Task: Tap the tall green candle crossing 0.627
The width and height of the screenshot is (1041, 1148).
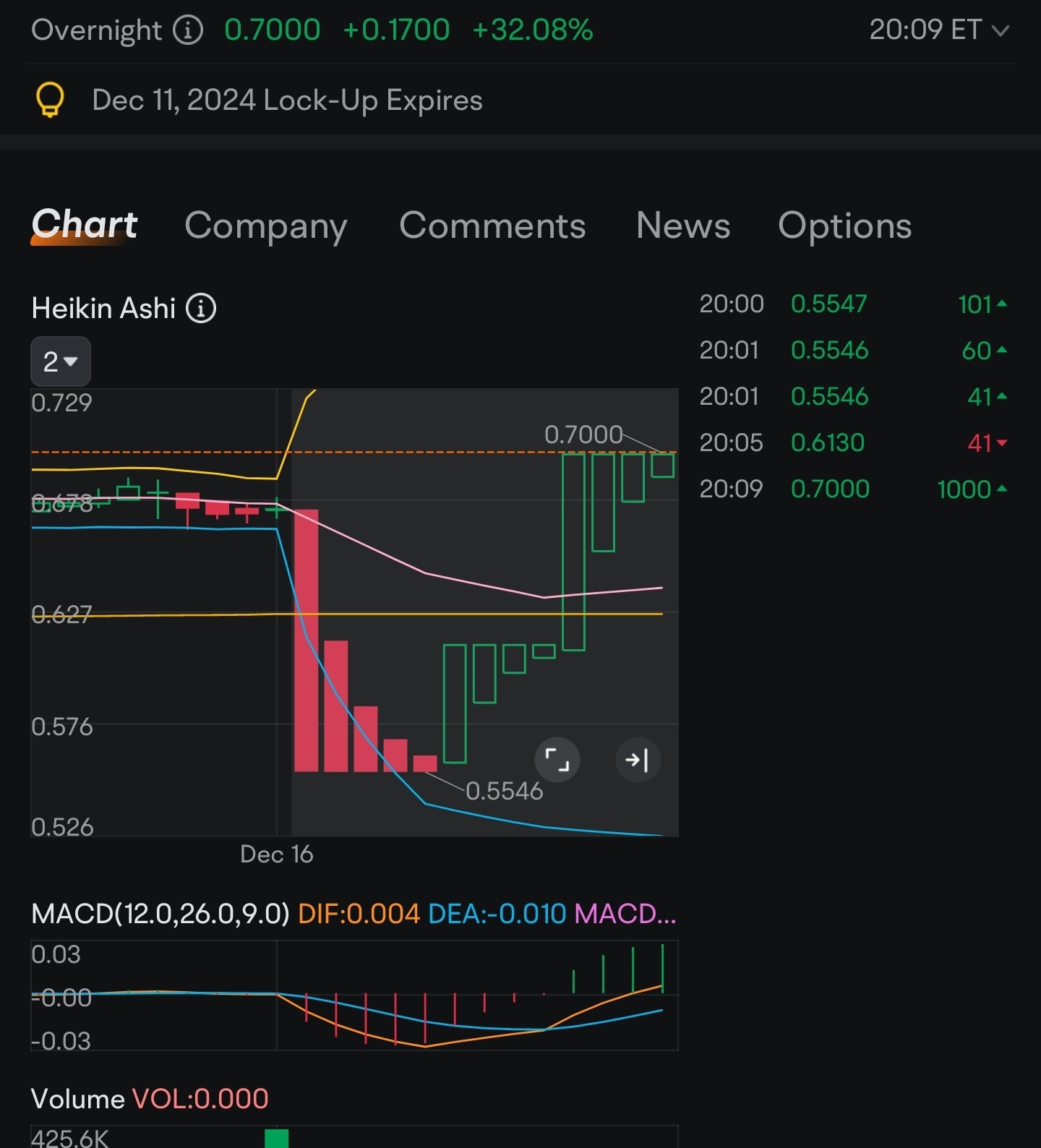Action: pyautogui.click(x=573, y=552)
